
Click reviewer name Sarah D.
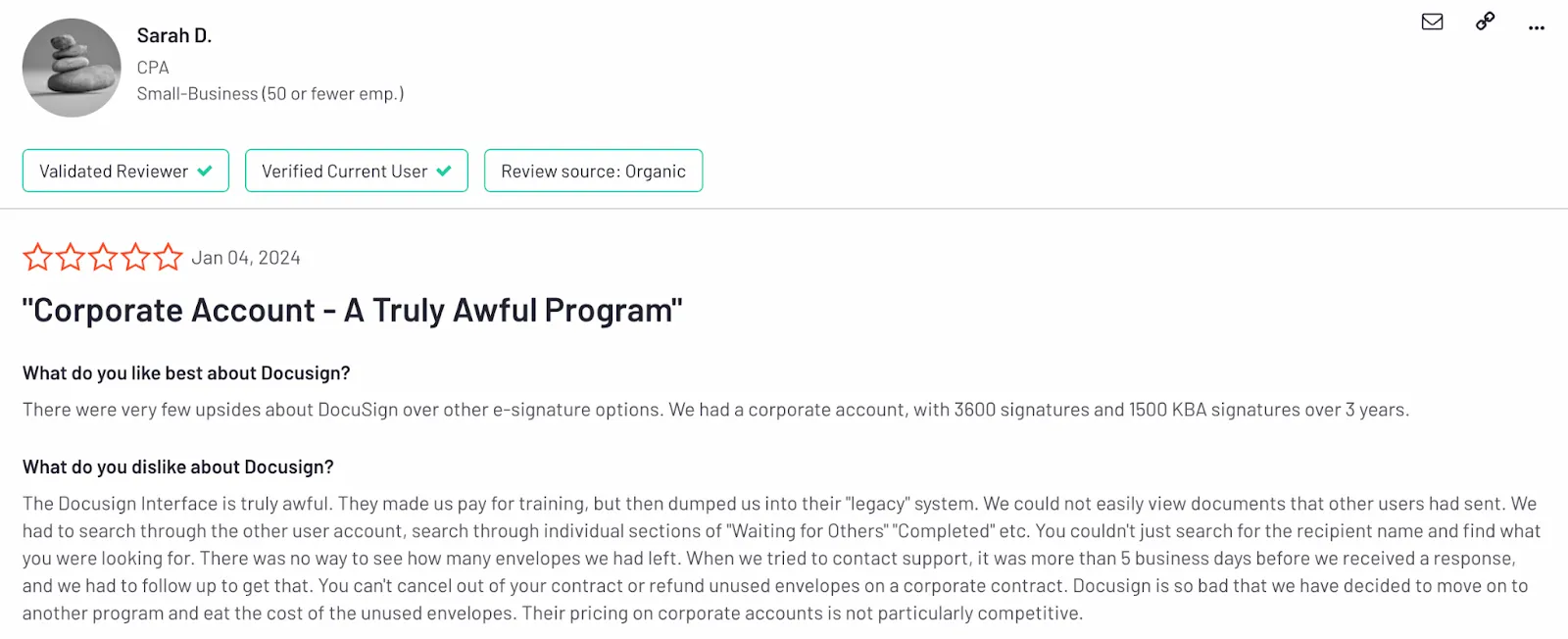(174, 34)
